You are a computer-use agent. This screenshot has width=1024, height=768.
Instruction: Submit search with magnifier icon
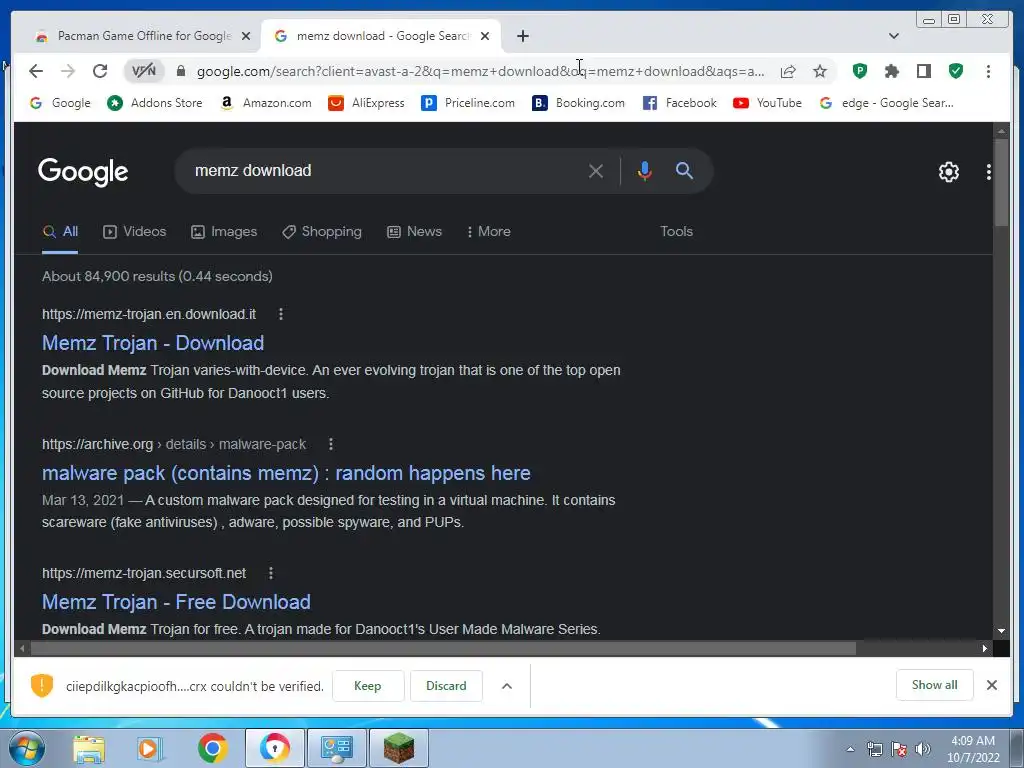[684, 170]
